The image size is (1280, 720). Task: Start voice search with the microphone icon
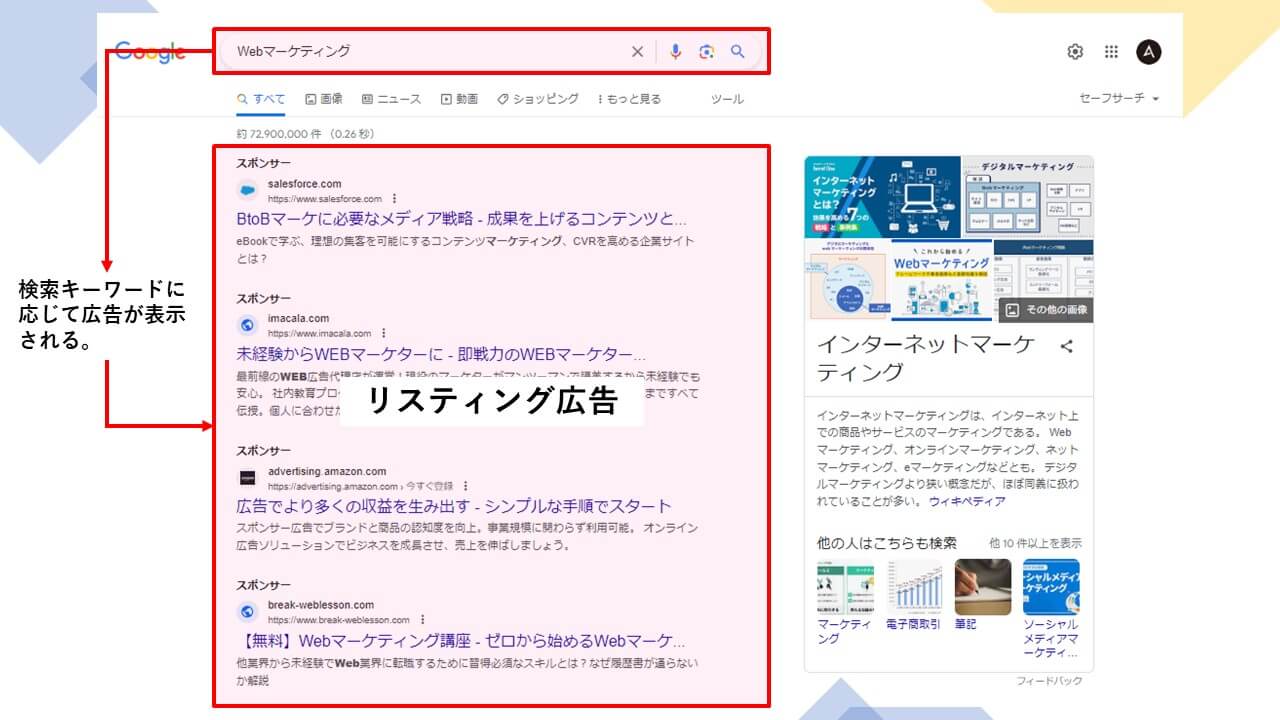click(x=675, y=52)
